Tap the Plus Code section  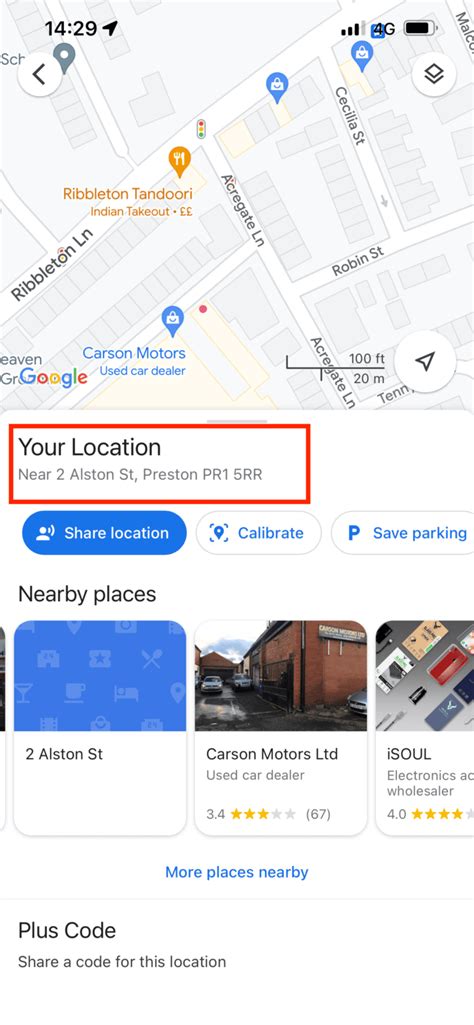(x=237, y=945)
